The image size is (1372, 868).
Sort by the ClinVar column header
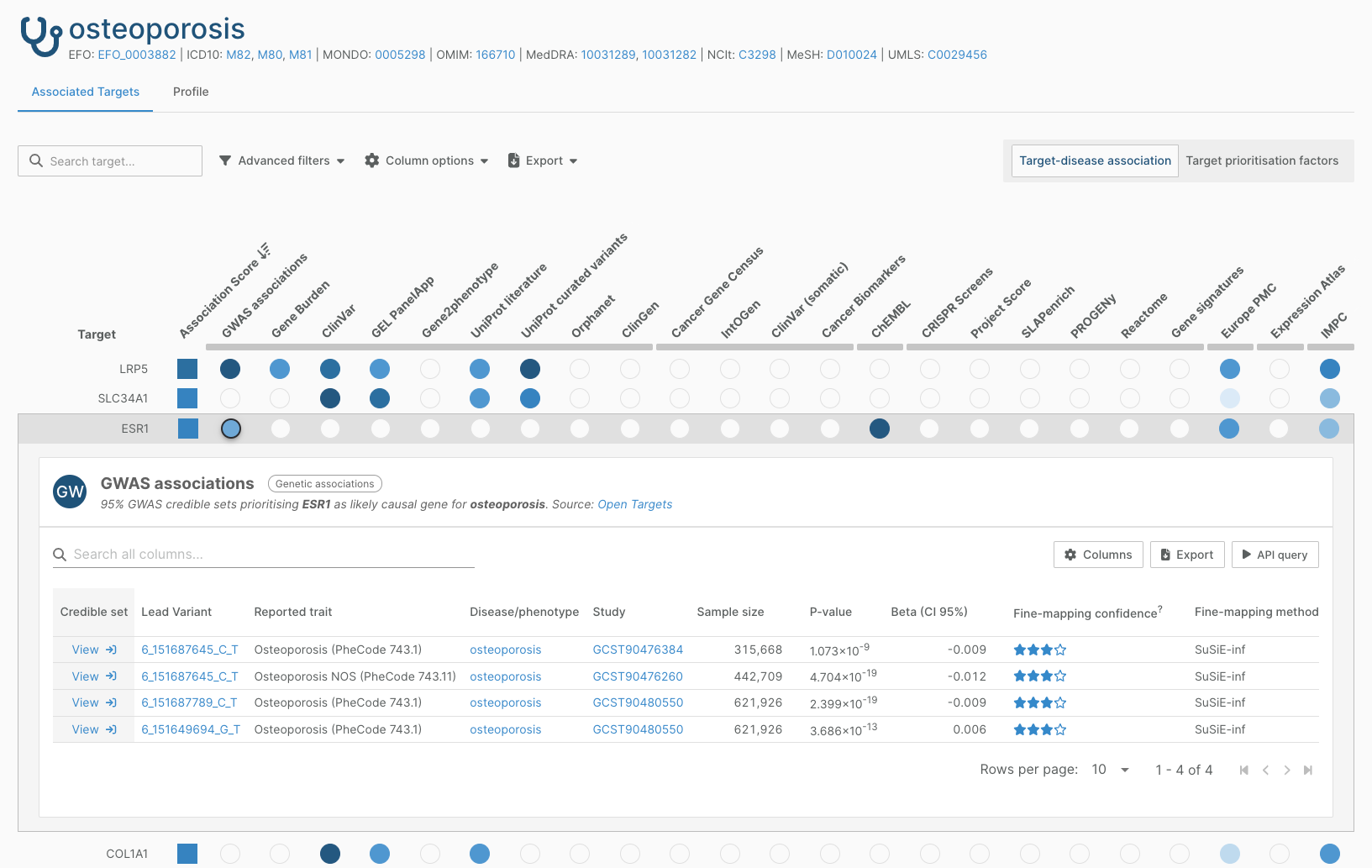click(x=339, y=321)
